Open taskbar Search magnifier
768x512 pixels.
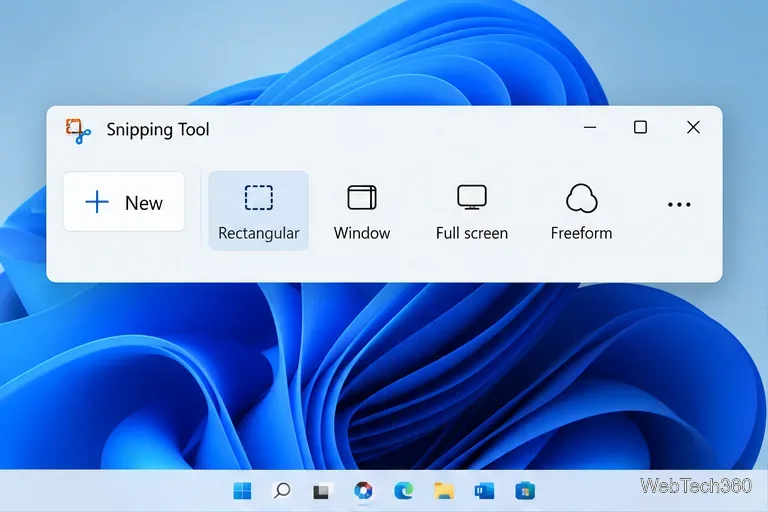282,490
